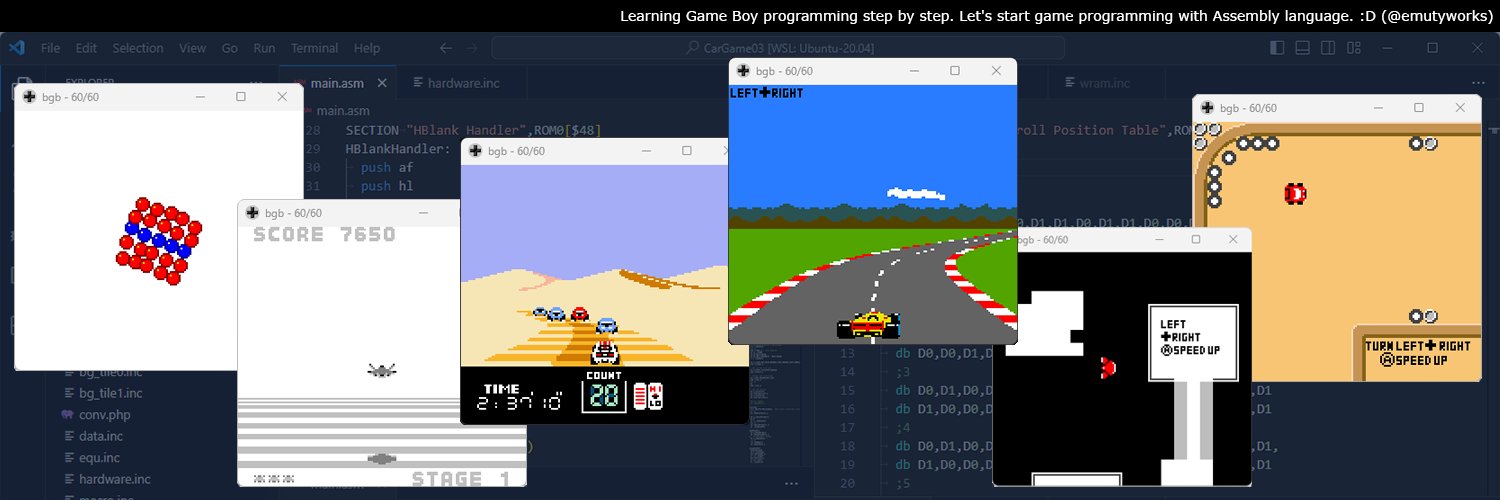
Task: Click the VS Code logo icon
Action: pyautogui.click(x=16, y=48)
